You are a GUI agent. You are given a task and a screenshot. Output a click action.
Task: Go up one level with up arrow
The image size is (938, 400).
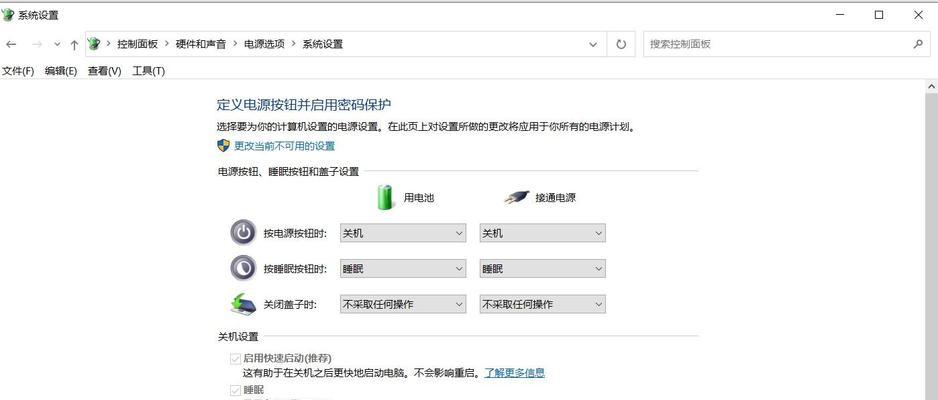[x=74, y=44]
